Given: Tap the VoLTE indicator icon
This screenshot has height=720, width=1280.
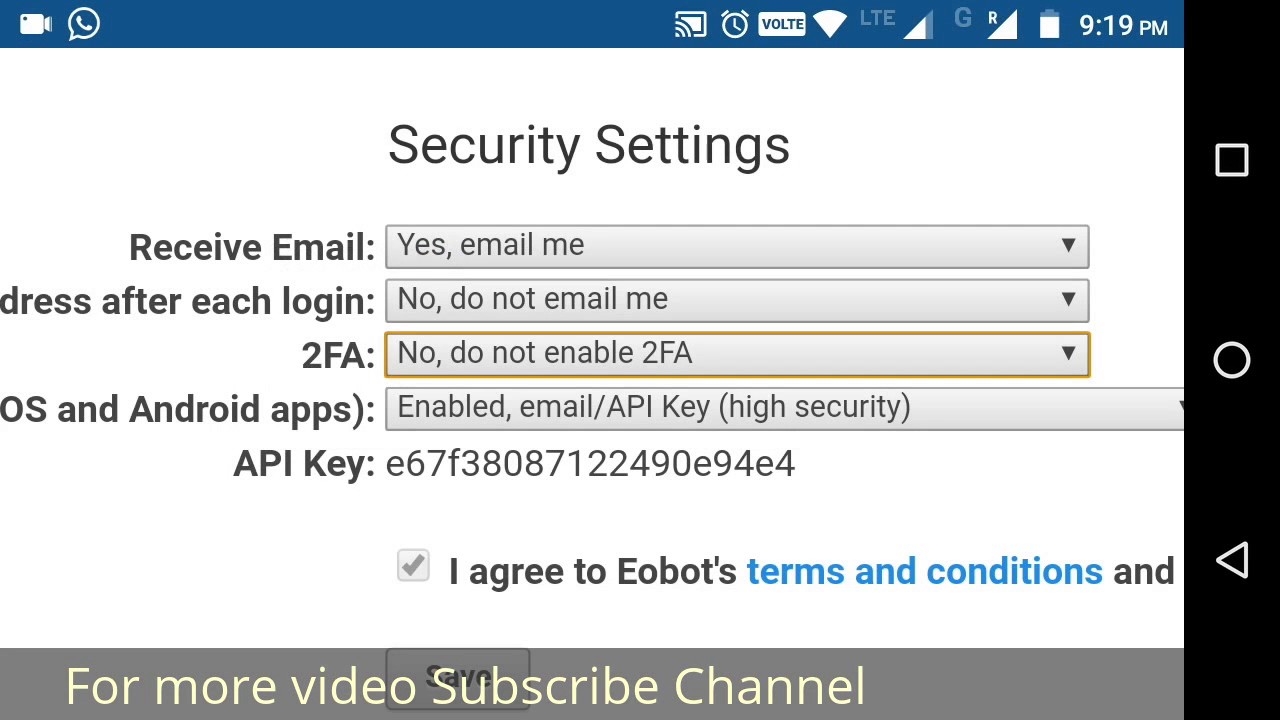Looking at the screenshot, I should click(781, 25).
